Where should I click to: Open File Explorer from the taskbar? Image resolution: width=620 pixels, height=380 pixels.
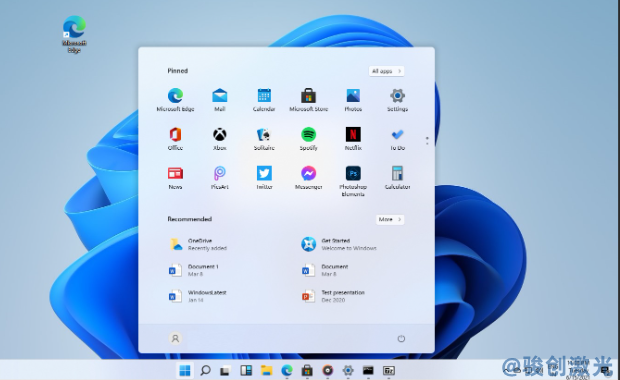(x=267, y=371)
